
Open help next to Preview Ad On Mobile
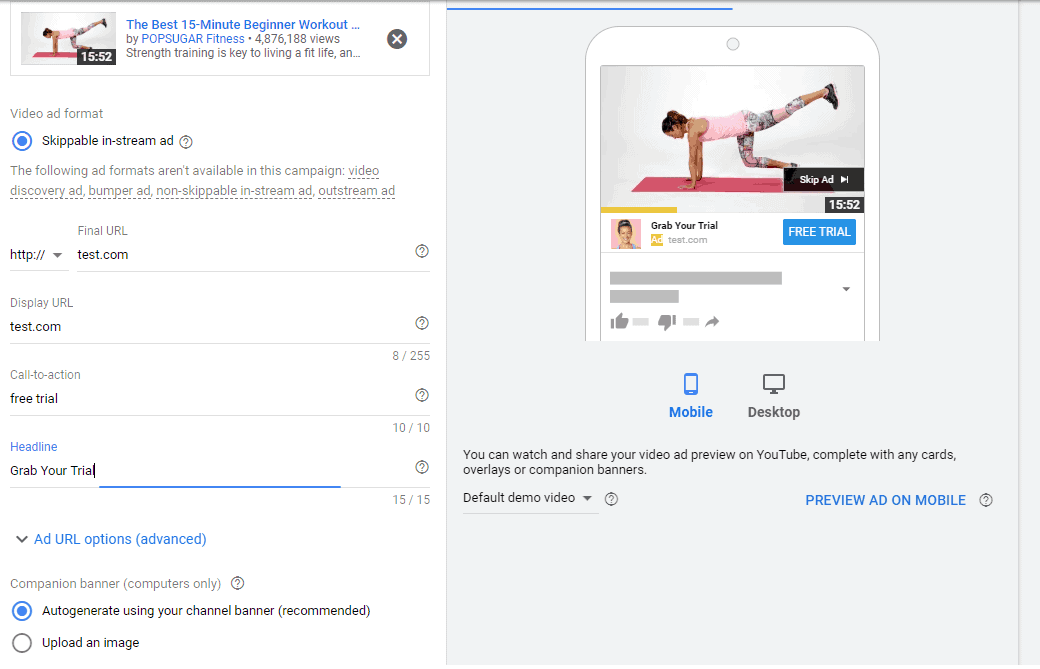tap(986, 501)
